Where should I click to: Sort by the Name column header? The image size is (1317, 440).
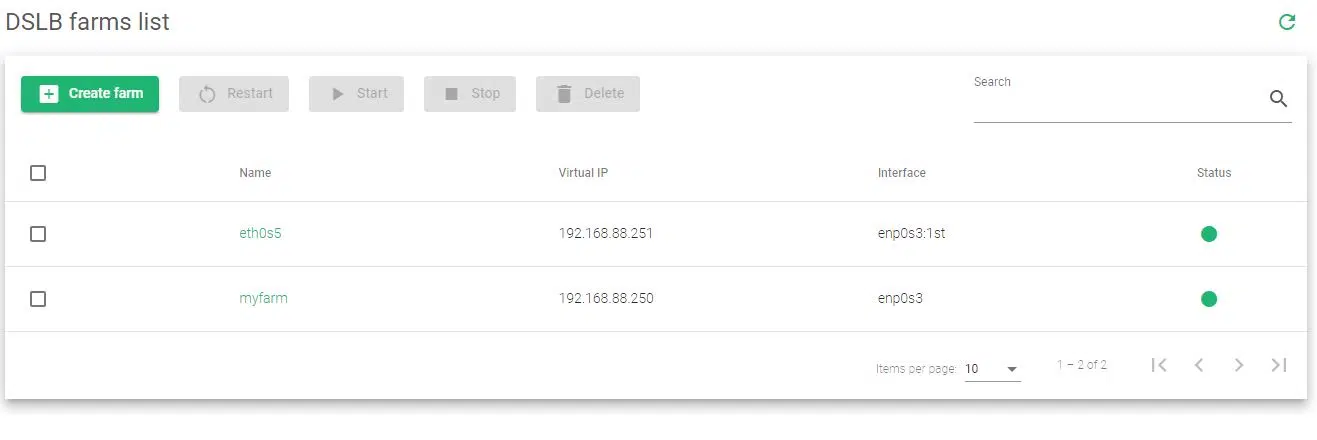(x=255, y=173)
